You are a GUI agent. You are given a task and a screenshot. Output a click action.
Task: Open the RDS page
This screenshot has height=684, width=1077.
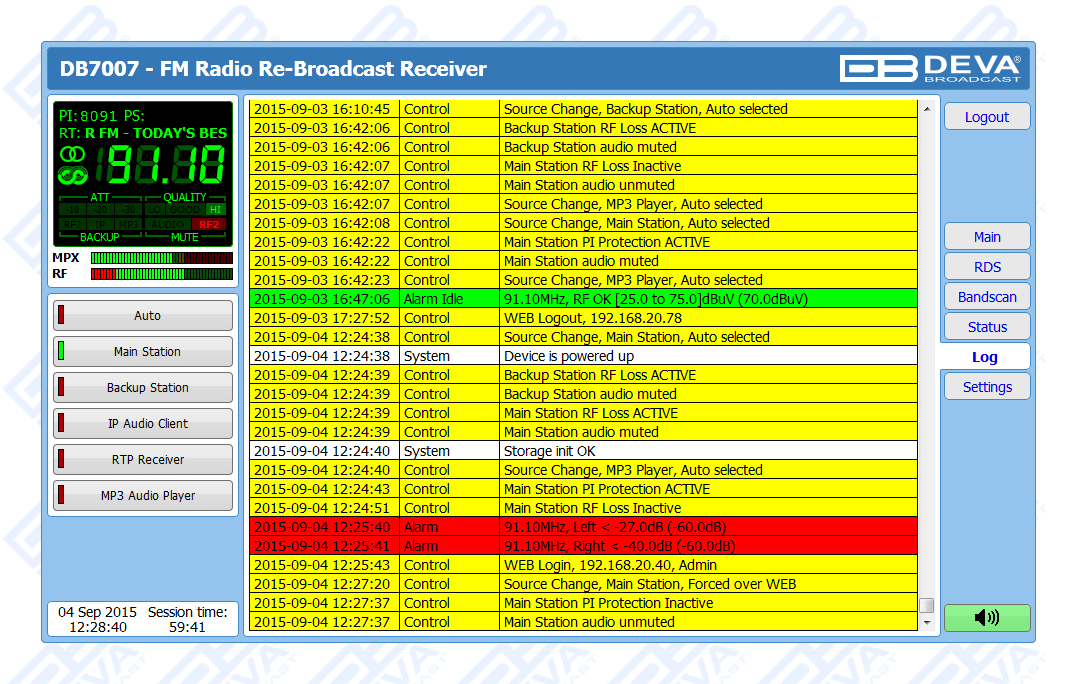tap(986, 267)
